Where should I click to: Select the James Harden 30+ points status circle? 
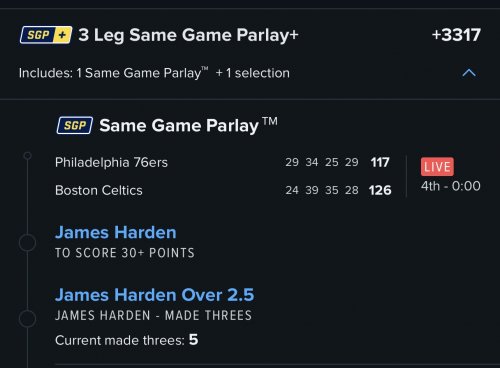pos(27,243)
